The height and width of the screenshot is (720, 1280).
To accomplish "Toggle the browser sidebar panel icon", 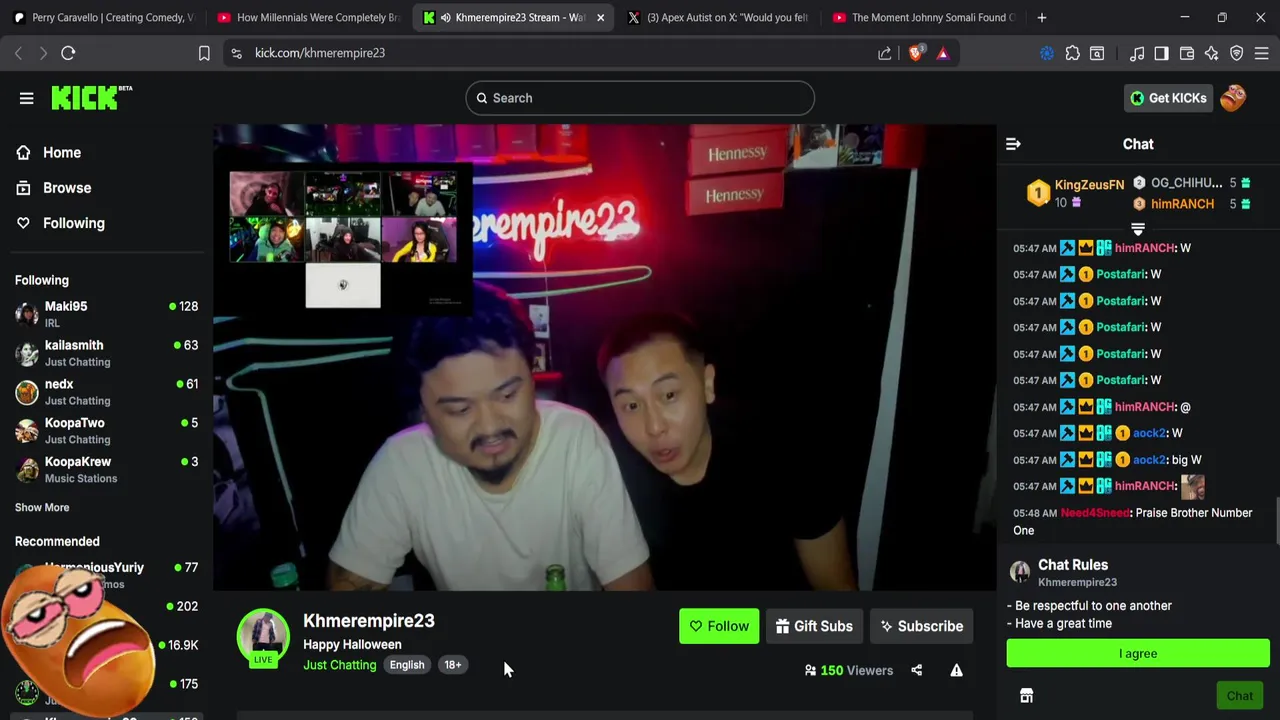I will click(1161, 53).
